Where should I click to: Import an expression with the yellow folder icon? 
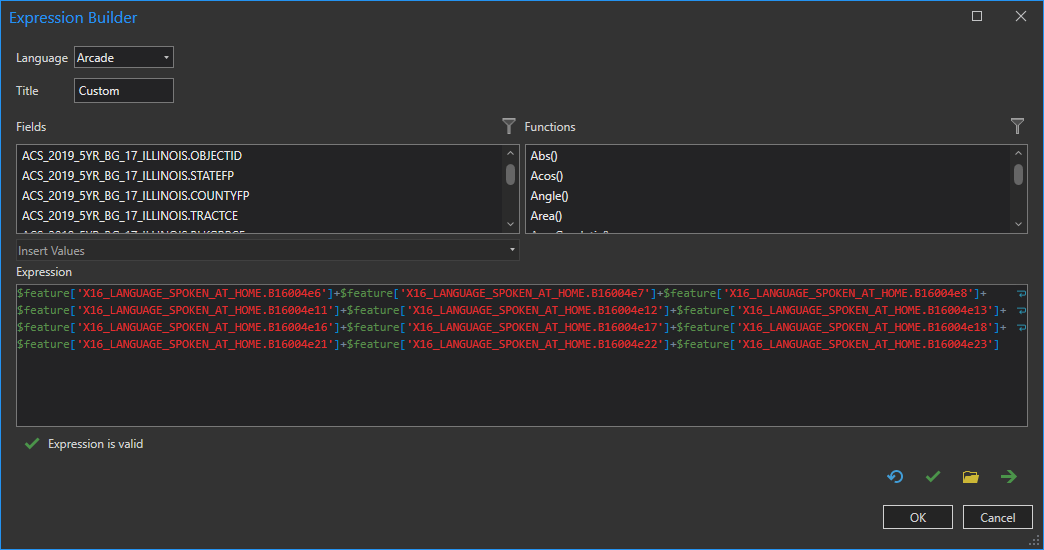point(970,477)
